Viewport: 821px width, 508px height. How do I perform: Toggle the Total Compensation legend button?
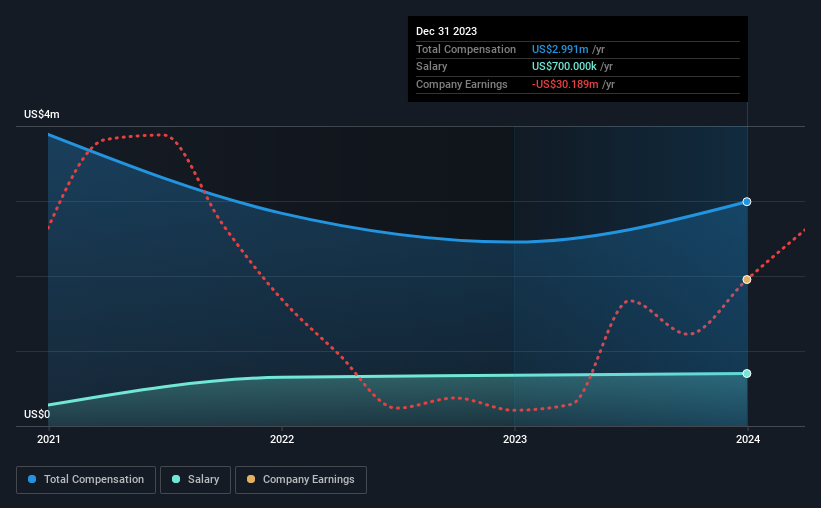pos(86,480)
